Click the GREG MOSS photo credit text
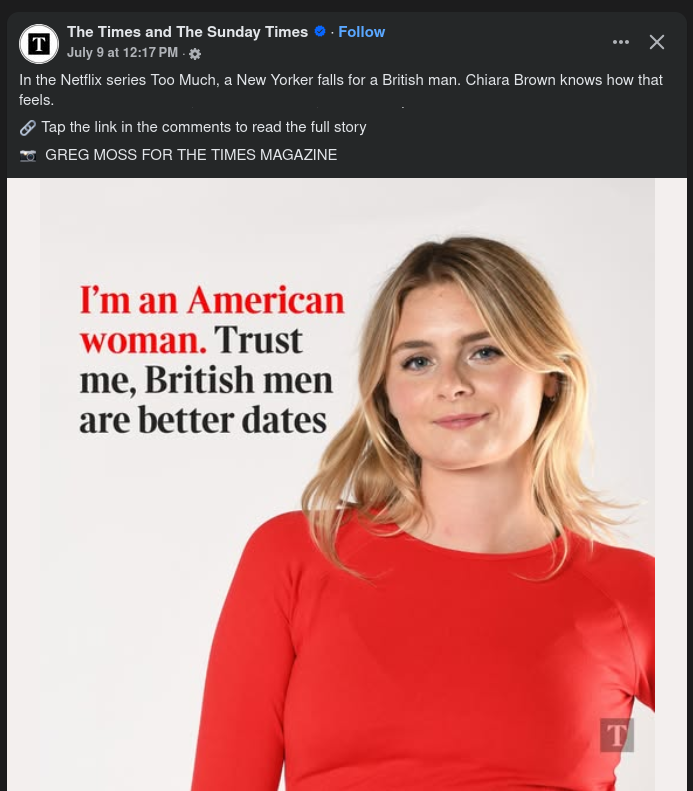Screen dimensions: 693x791 191,155
